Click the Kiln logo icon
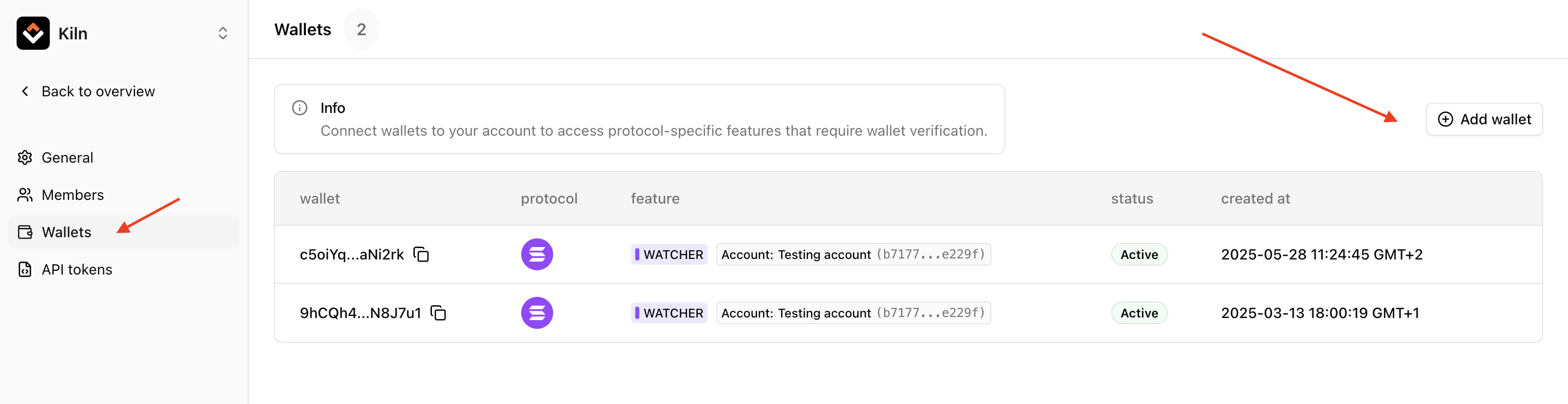Image resolution: width=1568 pixels, height=404 pixels. (33, 33)
